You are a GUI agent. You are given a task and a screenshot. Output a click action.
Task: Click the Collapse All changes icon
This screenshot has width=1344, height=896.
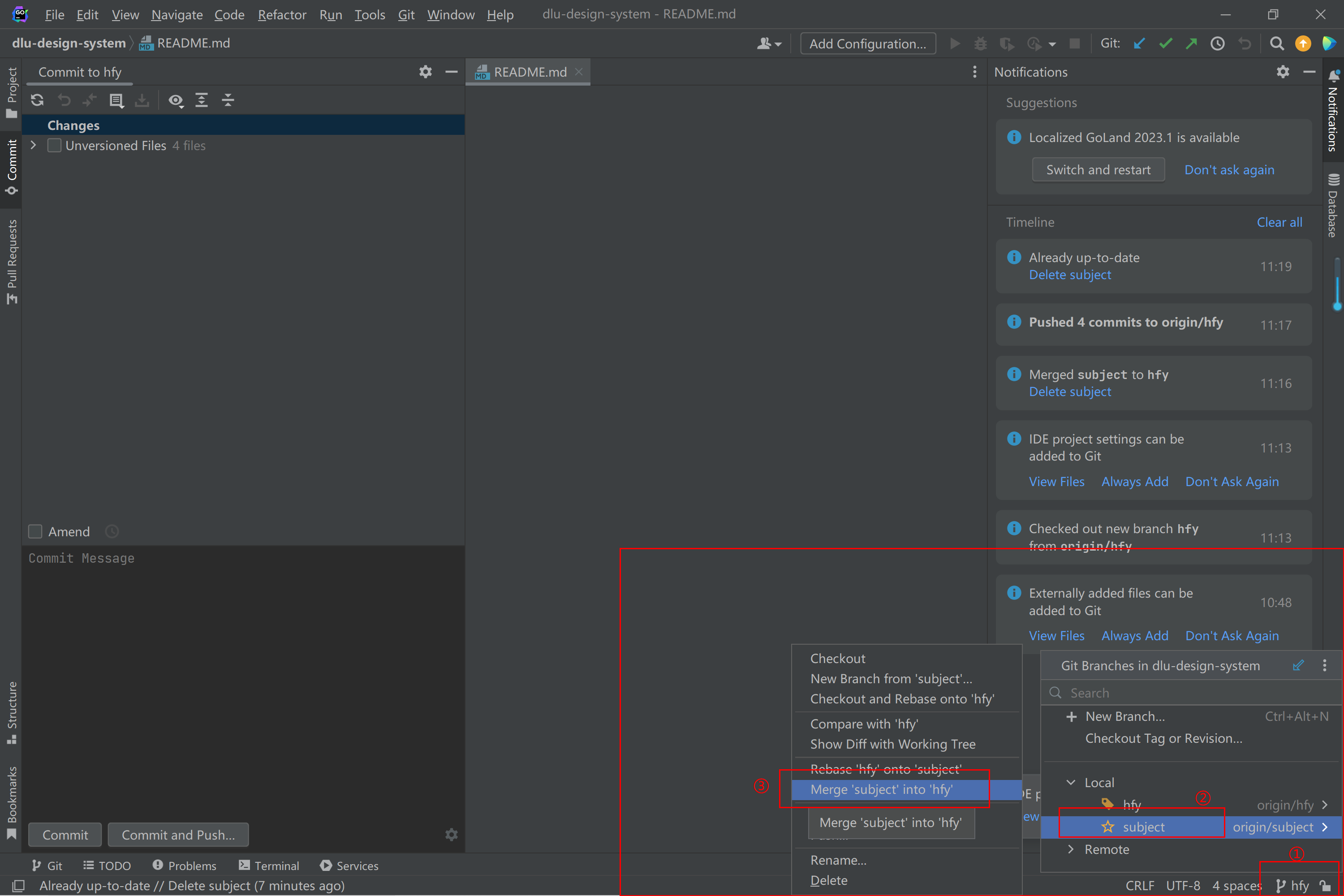[x=228, y=100]
